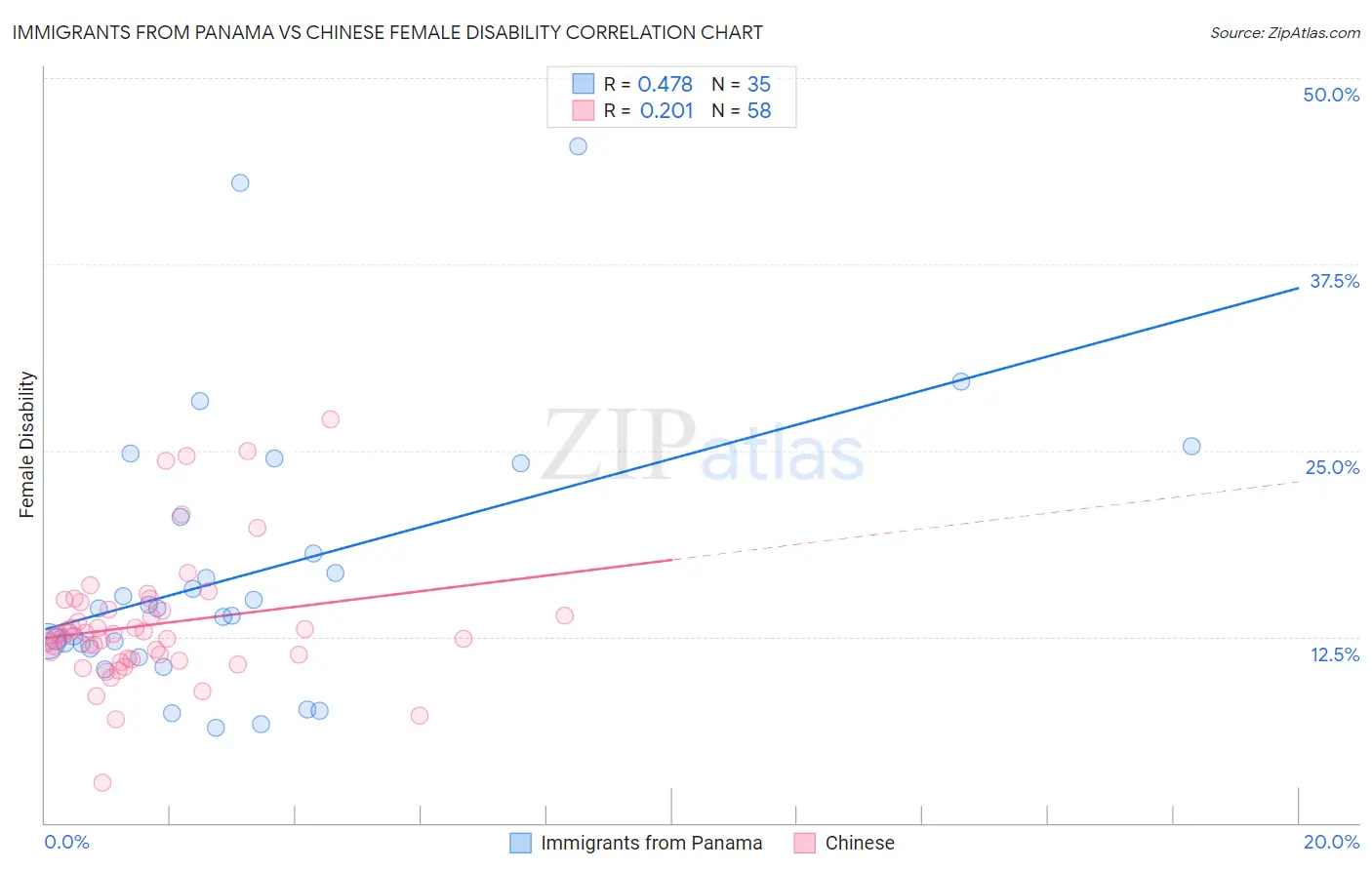Click the pink swatch beside R = 0.201
Image resolution: width=1372 pixels, height=870 pixels.
[x=583, y=110]
